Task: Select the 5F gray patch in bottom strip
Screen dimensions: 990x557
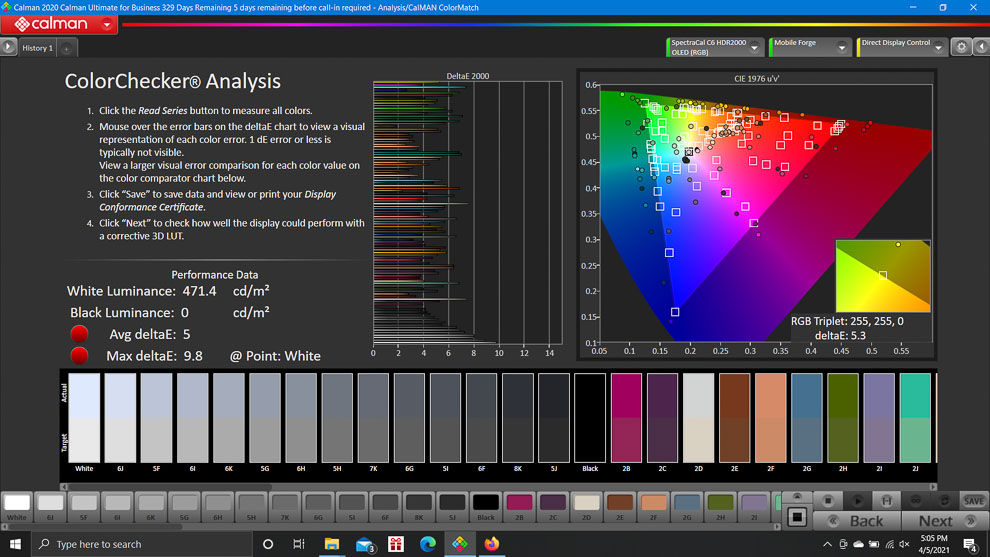Action: point(84,507)
